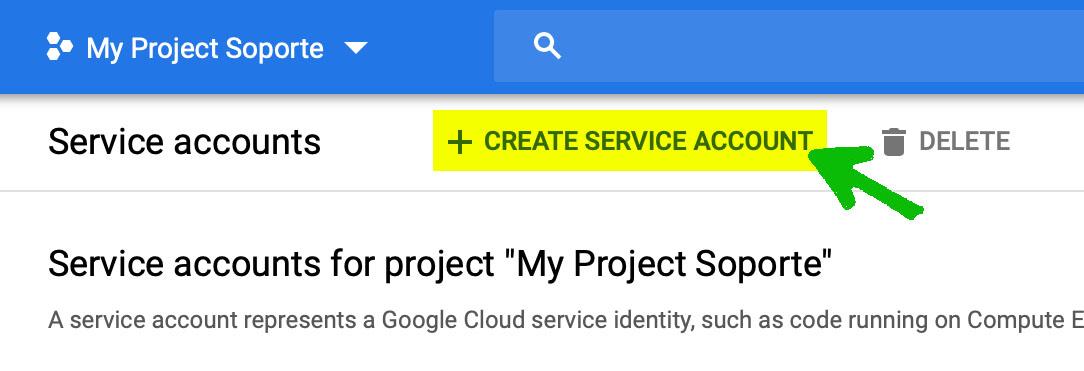Click the green arrow annotation

pyautogui.click(x=864, y=182)
